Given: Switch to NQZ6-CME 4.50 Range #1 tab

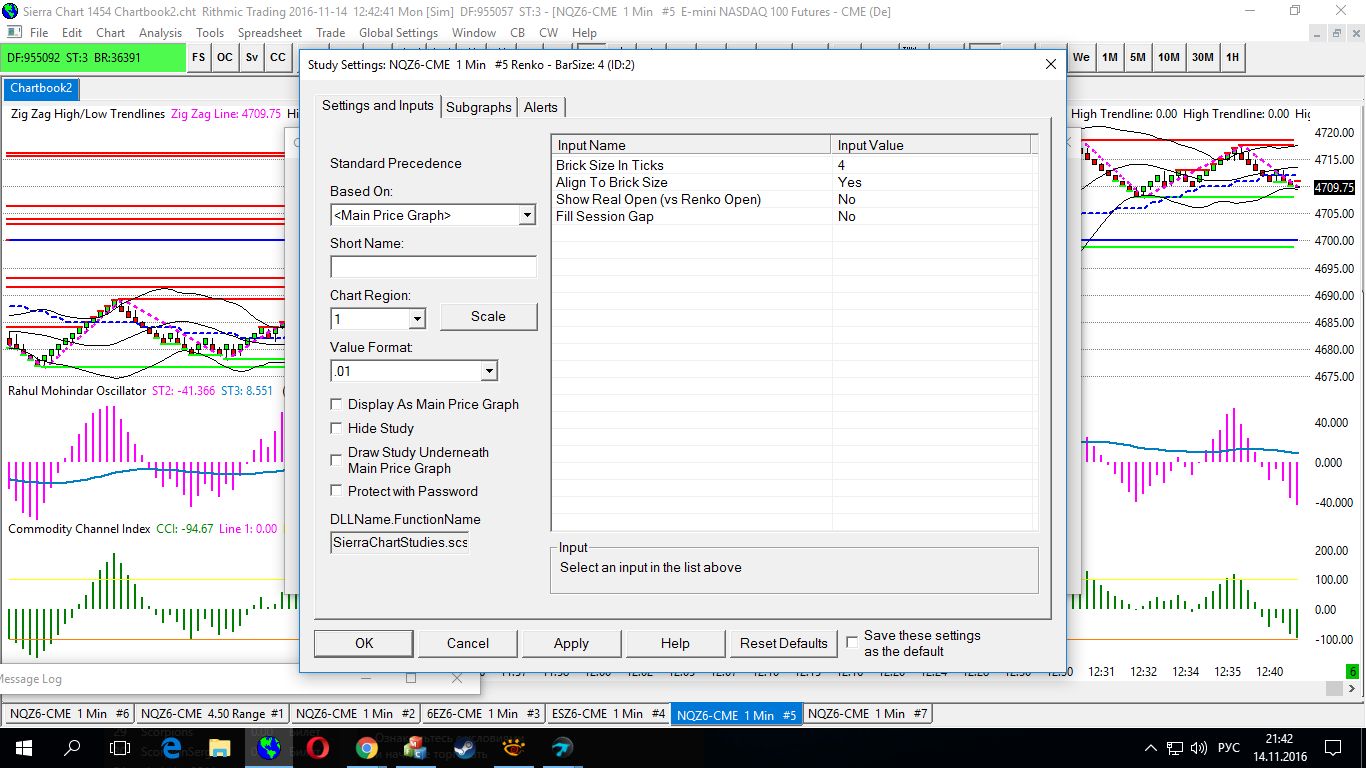Looking at the screenshot, I should pos(212,714).
